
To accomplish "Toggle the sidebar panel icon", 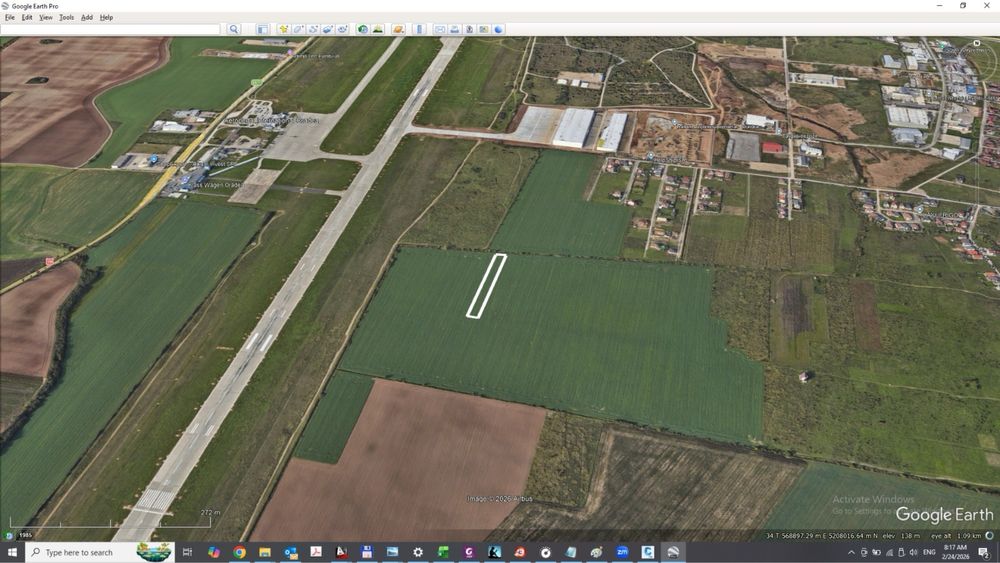I will 262,29.
